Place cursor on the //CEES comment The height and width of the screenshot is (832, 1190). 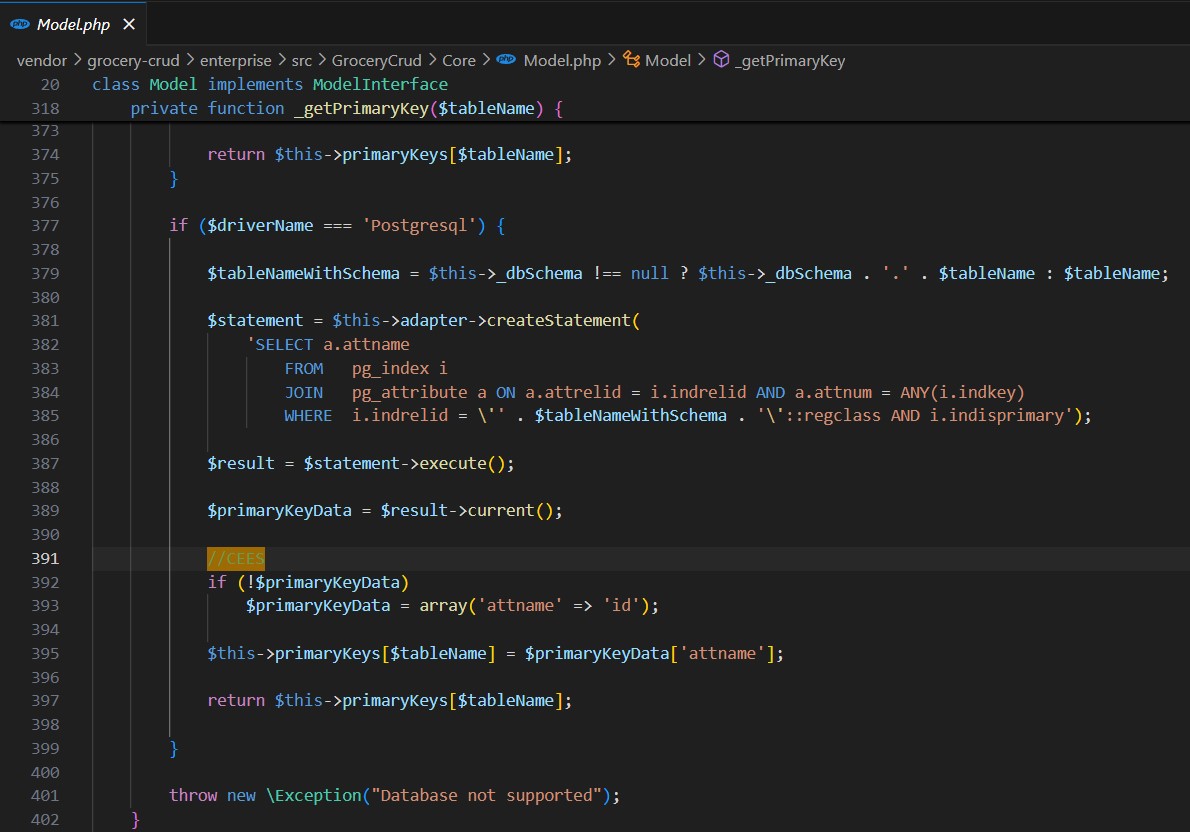(236, 558)
